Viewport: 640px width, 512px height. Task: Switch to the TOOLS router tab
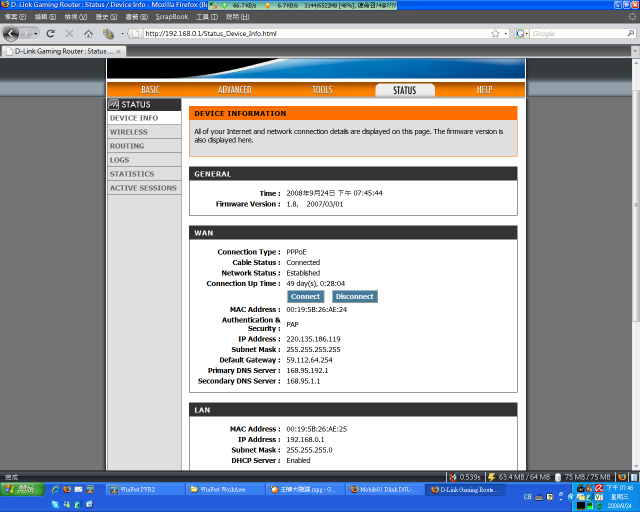pyautogui.click(x=322, y=90)
